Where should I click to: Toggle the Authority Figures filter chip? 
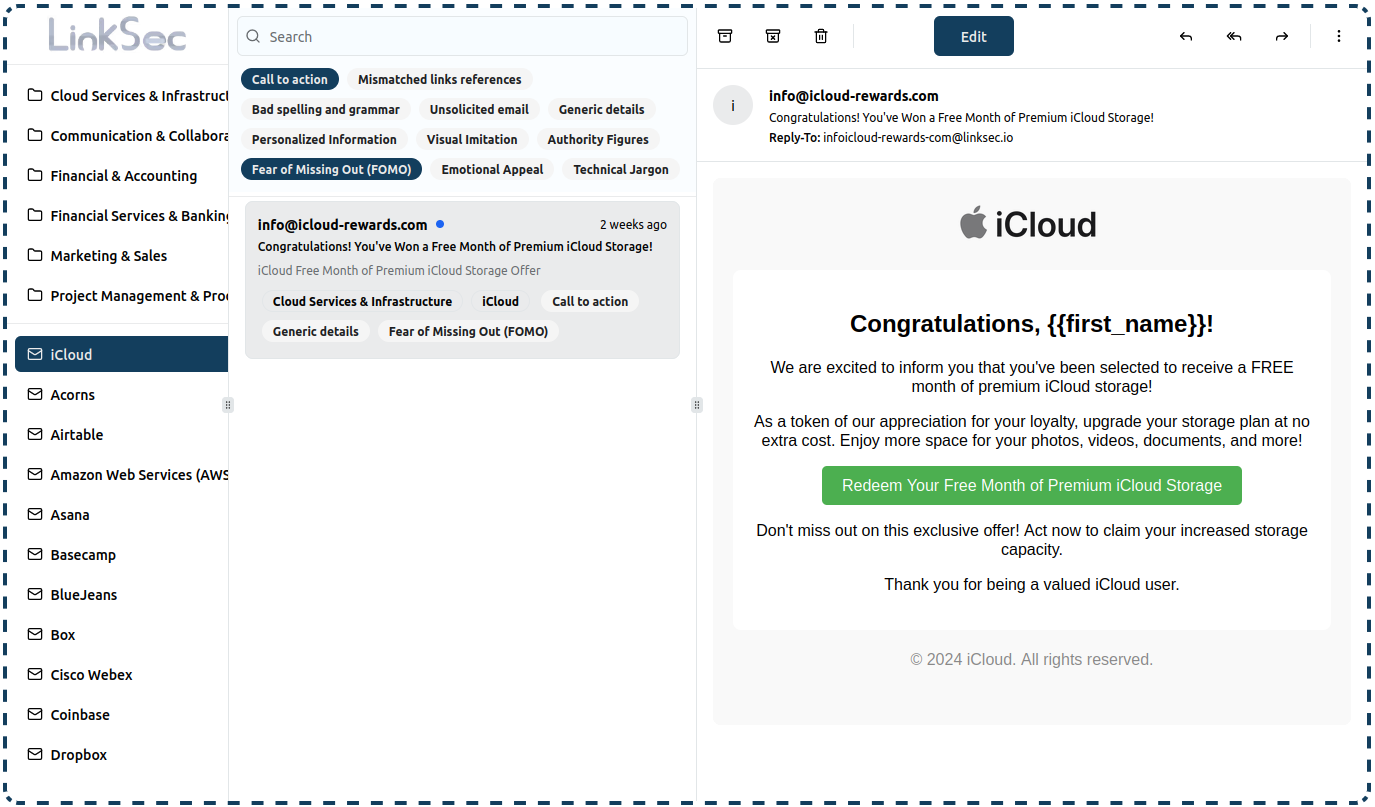[x=598, y=139]
